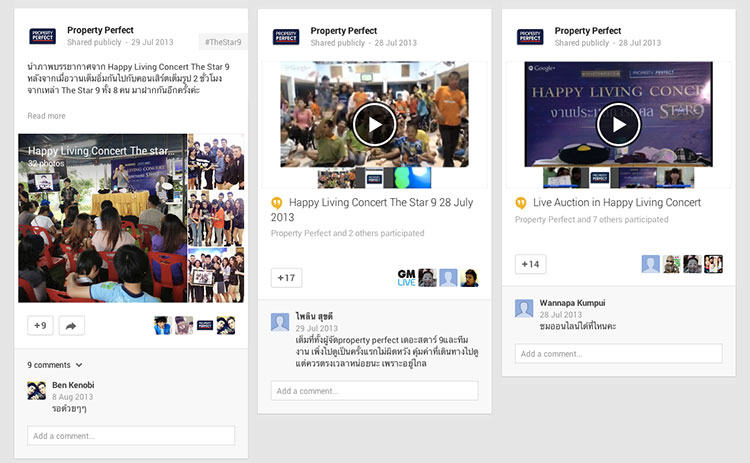This screenshot has width=750, height=463.
Task: Play the Live Auction video
Action: (618, 124)
